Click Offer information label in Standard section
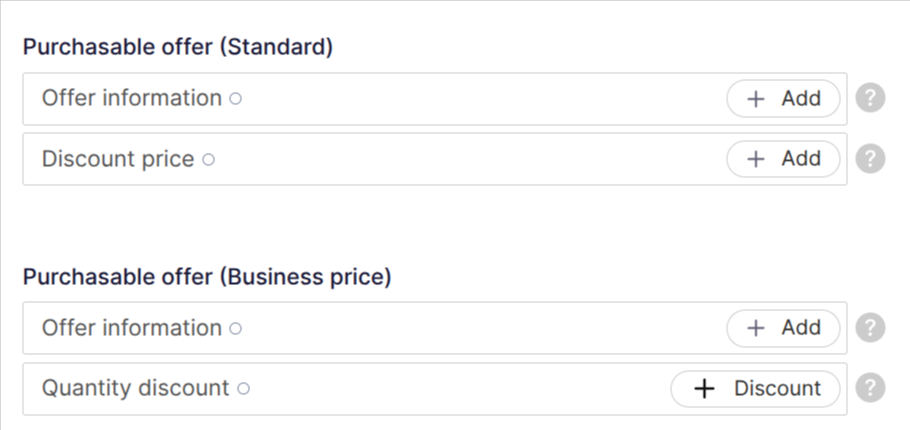910x430 pixels. point(131,98)
